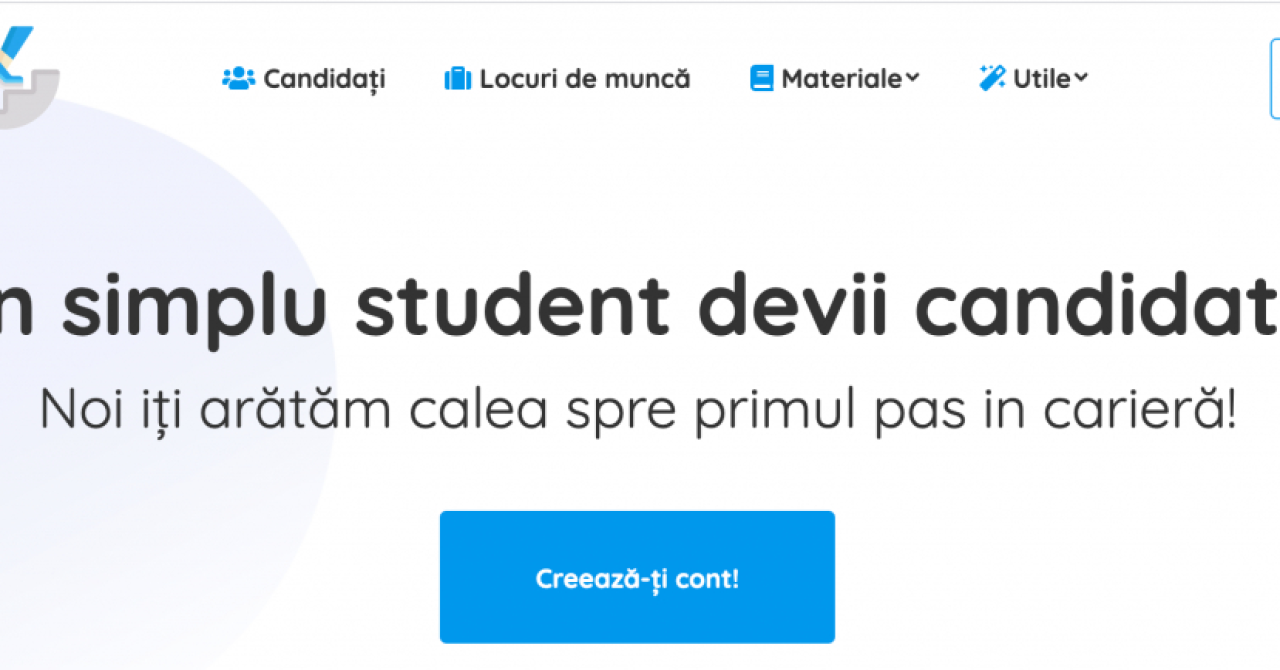Click the Utile navigation label
Viewport: 1280px width, 670px height.
pos(1041,78)
